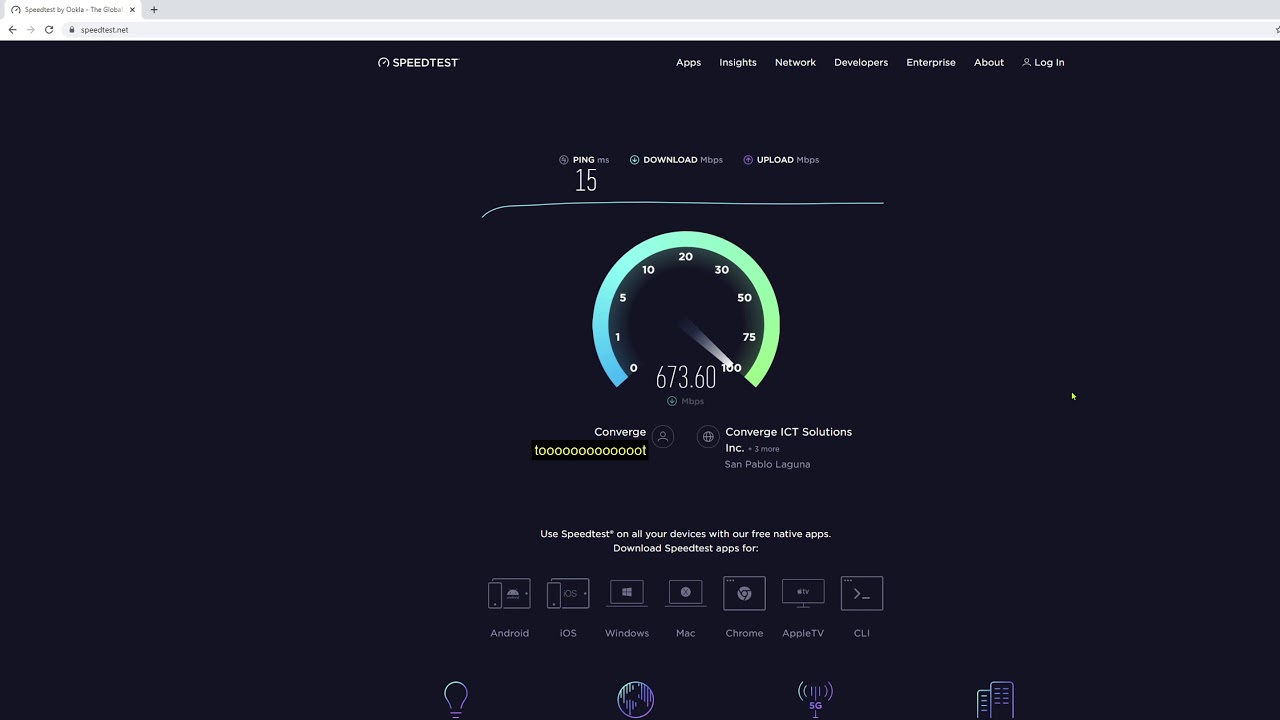Viewport: 1280px width, 720px height.
Task: Click the Mac app icon
Action: coord(686,593)
